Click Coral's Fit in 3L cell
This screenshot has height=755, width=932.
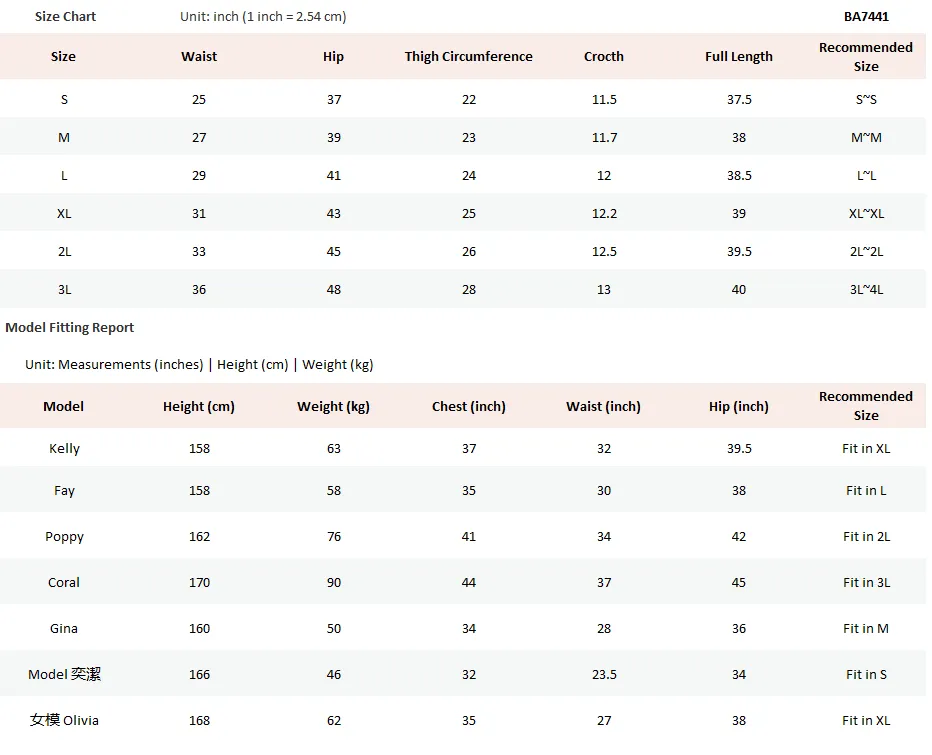pyautogui.click(x=866, y=583)
